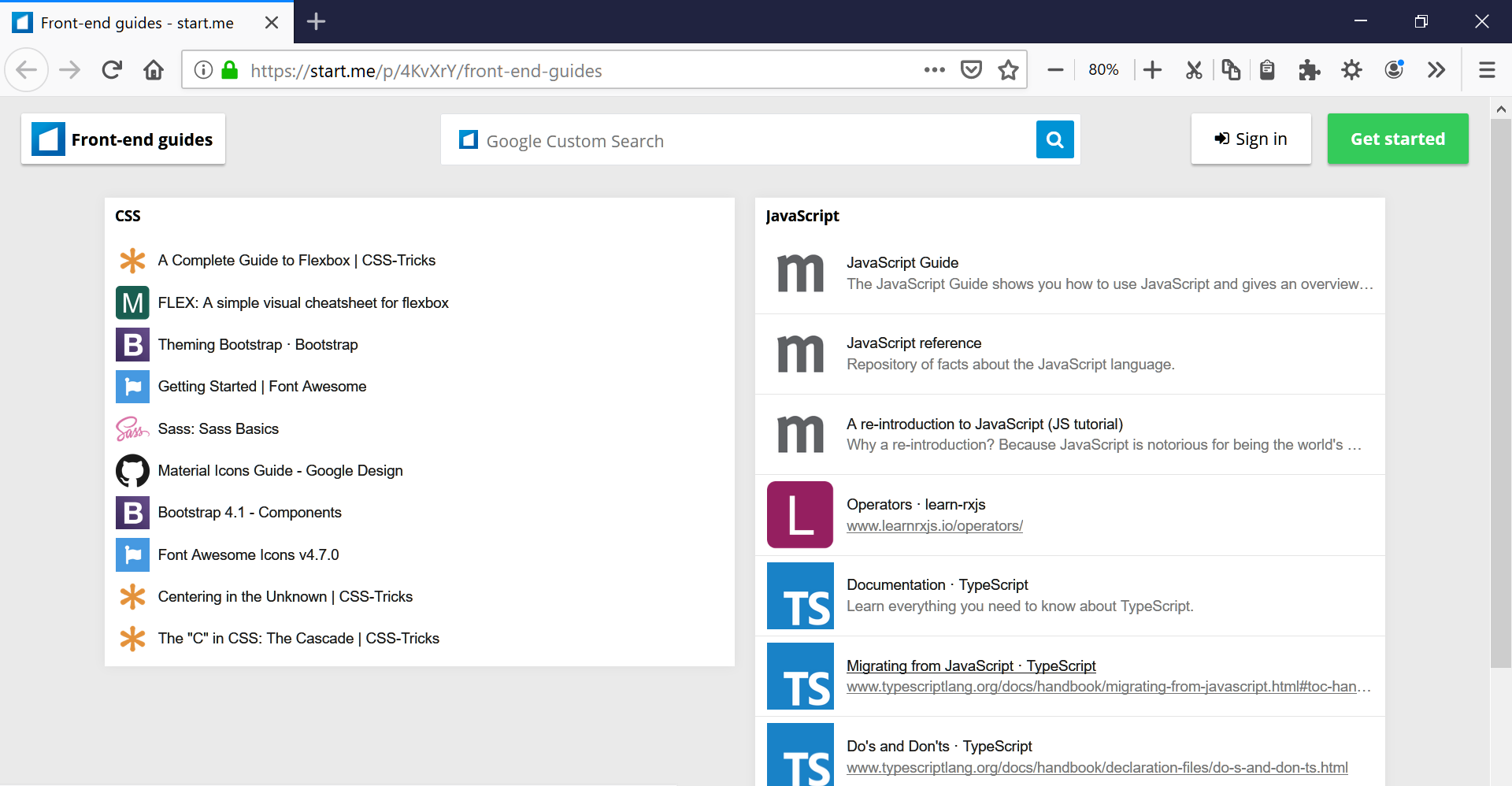The height and width of the screenshot is (786, 1512).
Task: Open a new browser tab
Action: (x=316, y=22)
